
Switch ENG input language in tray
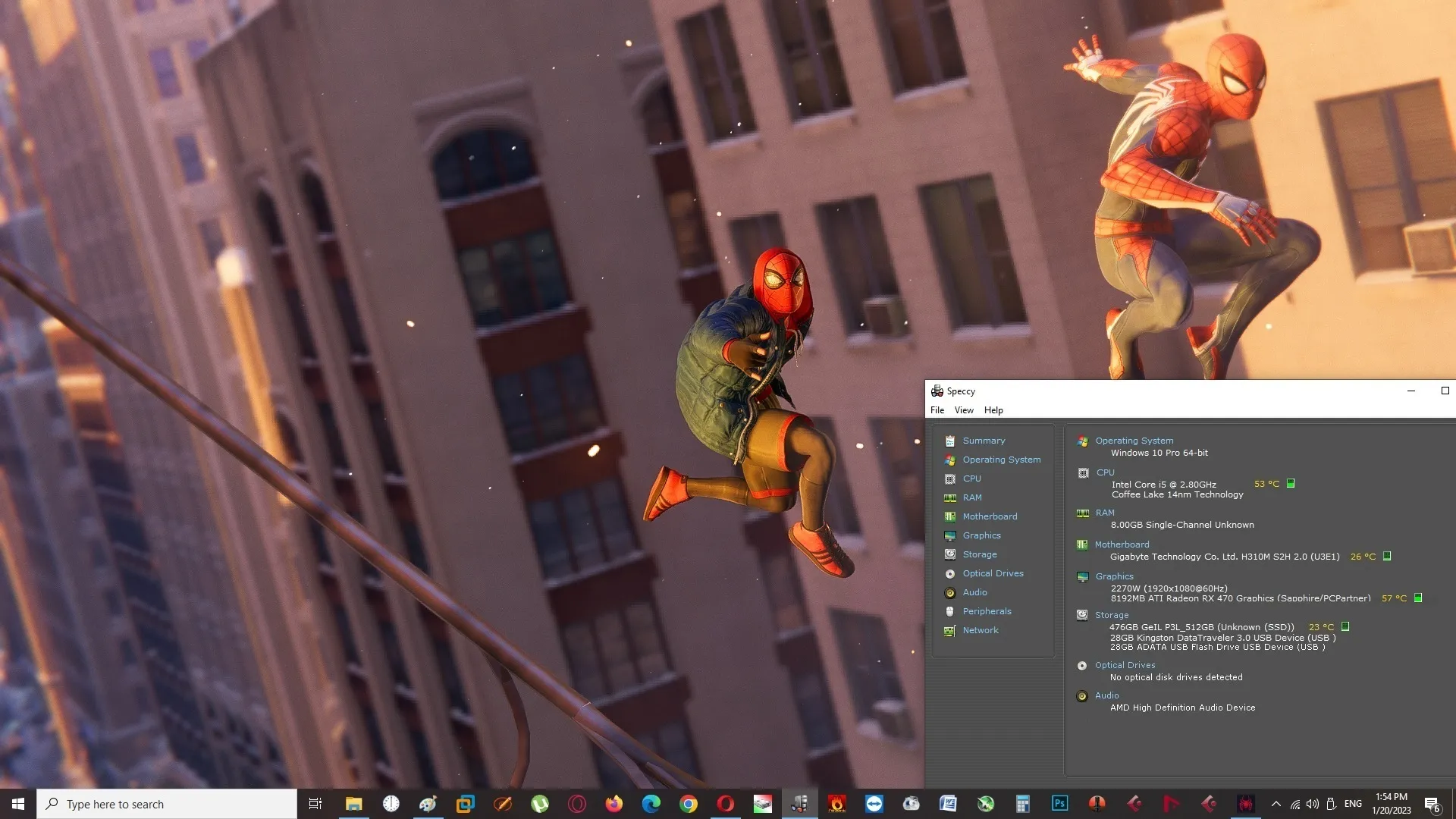(x=1353, y=804)
